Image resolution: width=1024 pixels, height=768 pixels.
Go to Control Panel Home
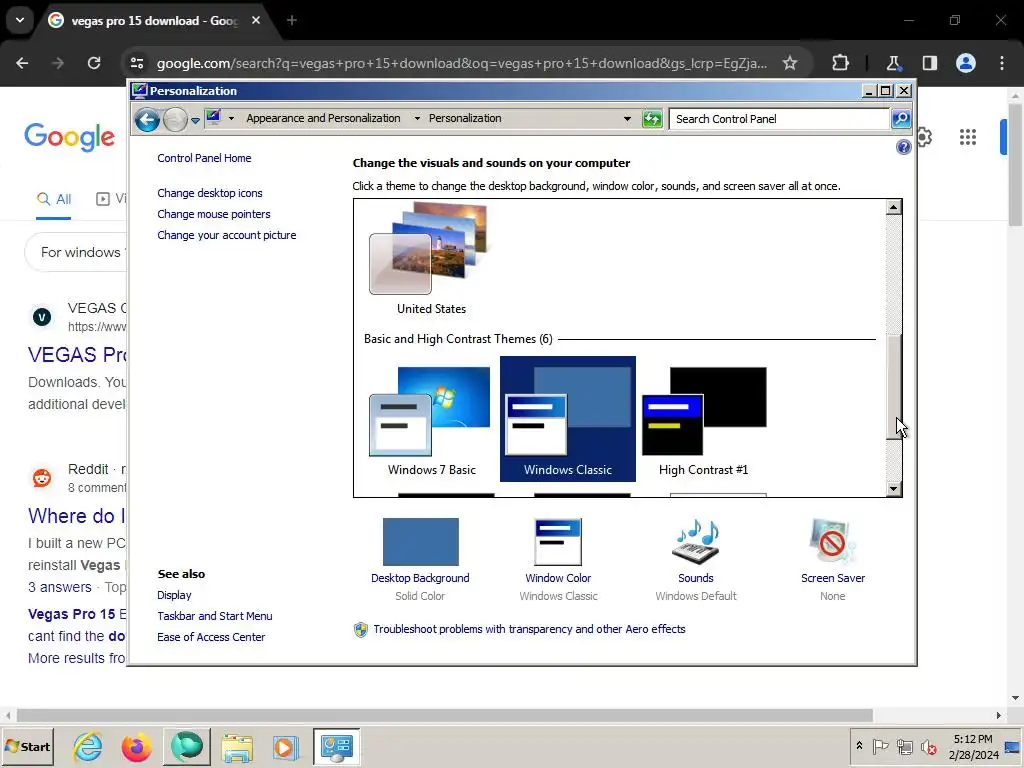pyautogui.click(x=204, y=158)
